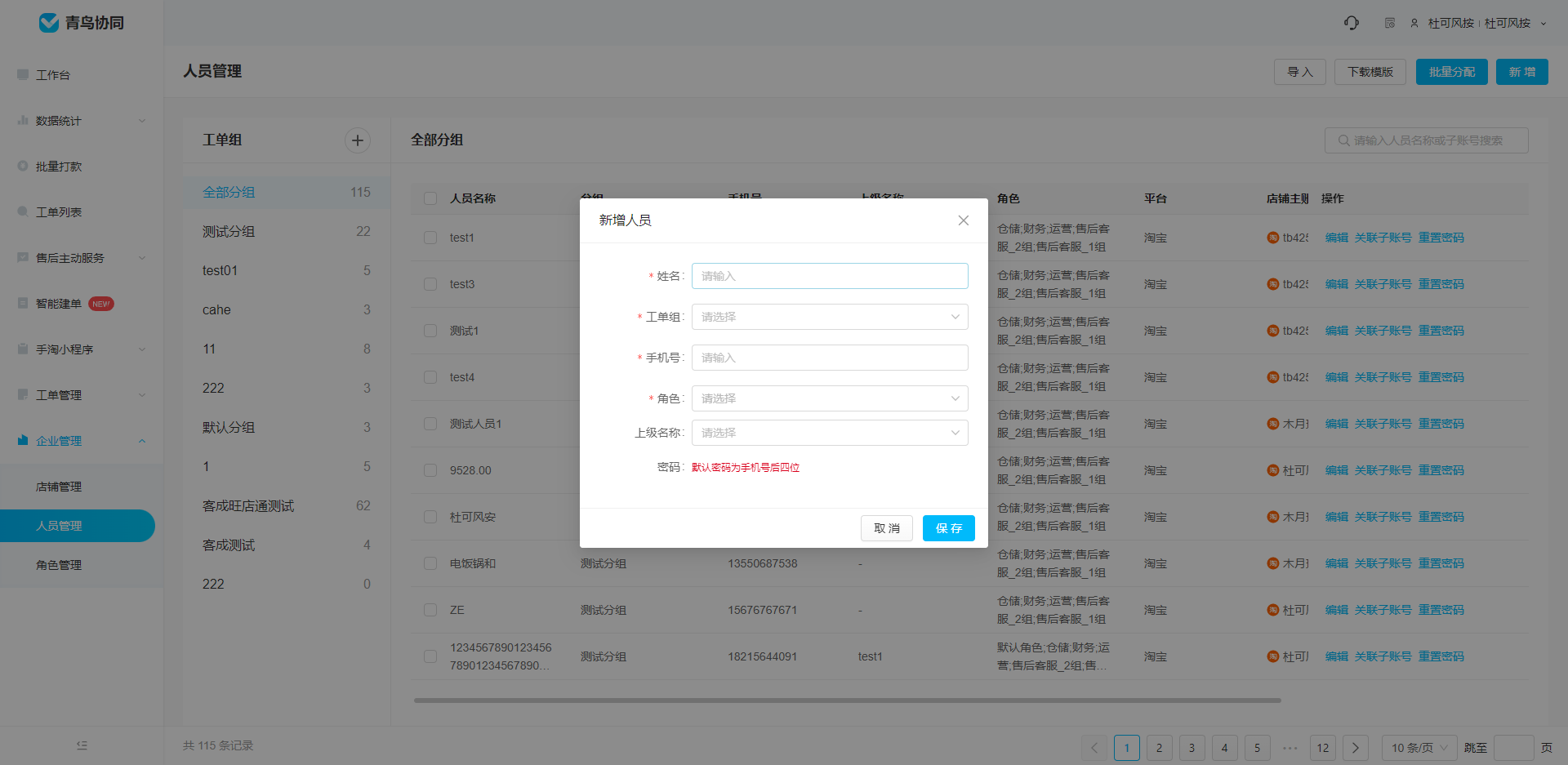Check the test1 row checkbox
The image size is (1568, 765).
430,238
